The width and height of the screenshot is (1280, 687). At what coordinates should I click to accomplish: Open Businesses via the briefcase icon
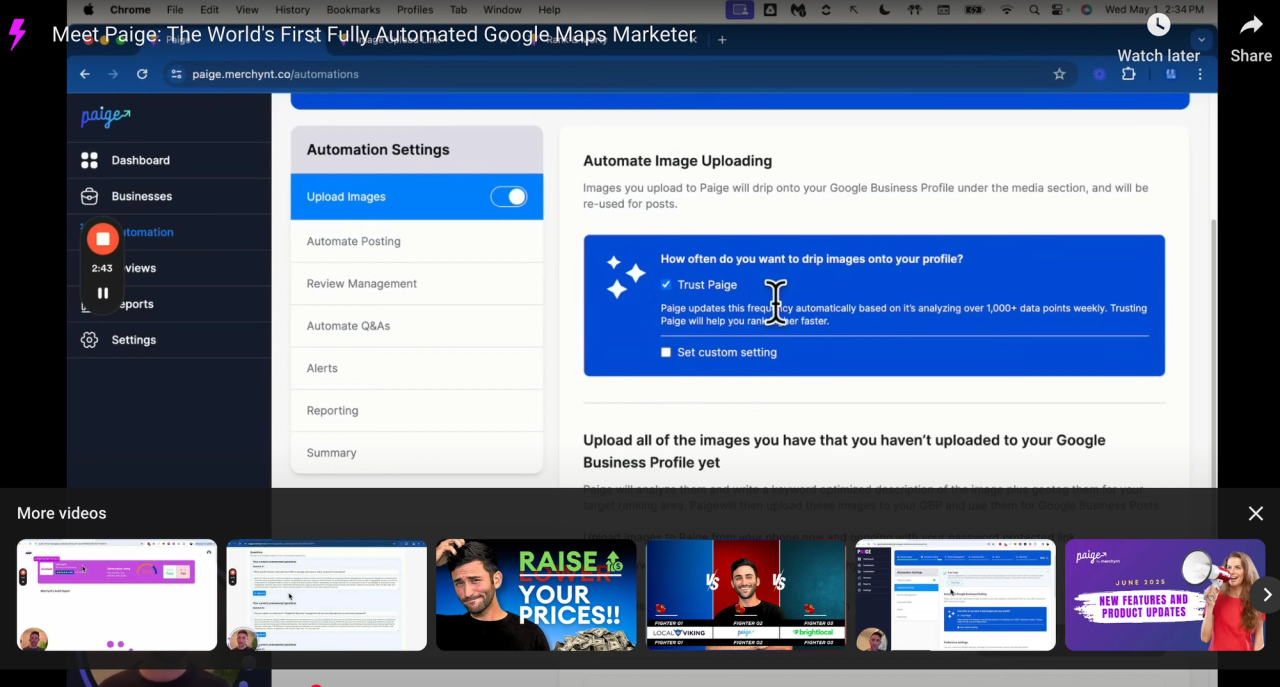coord(89,196)
